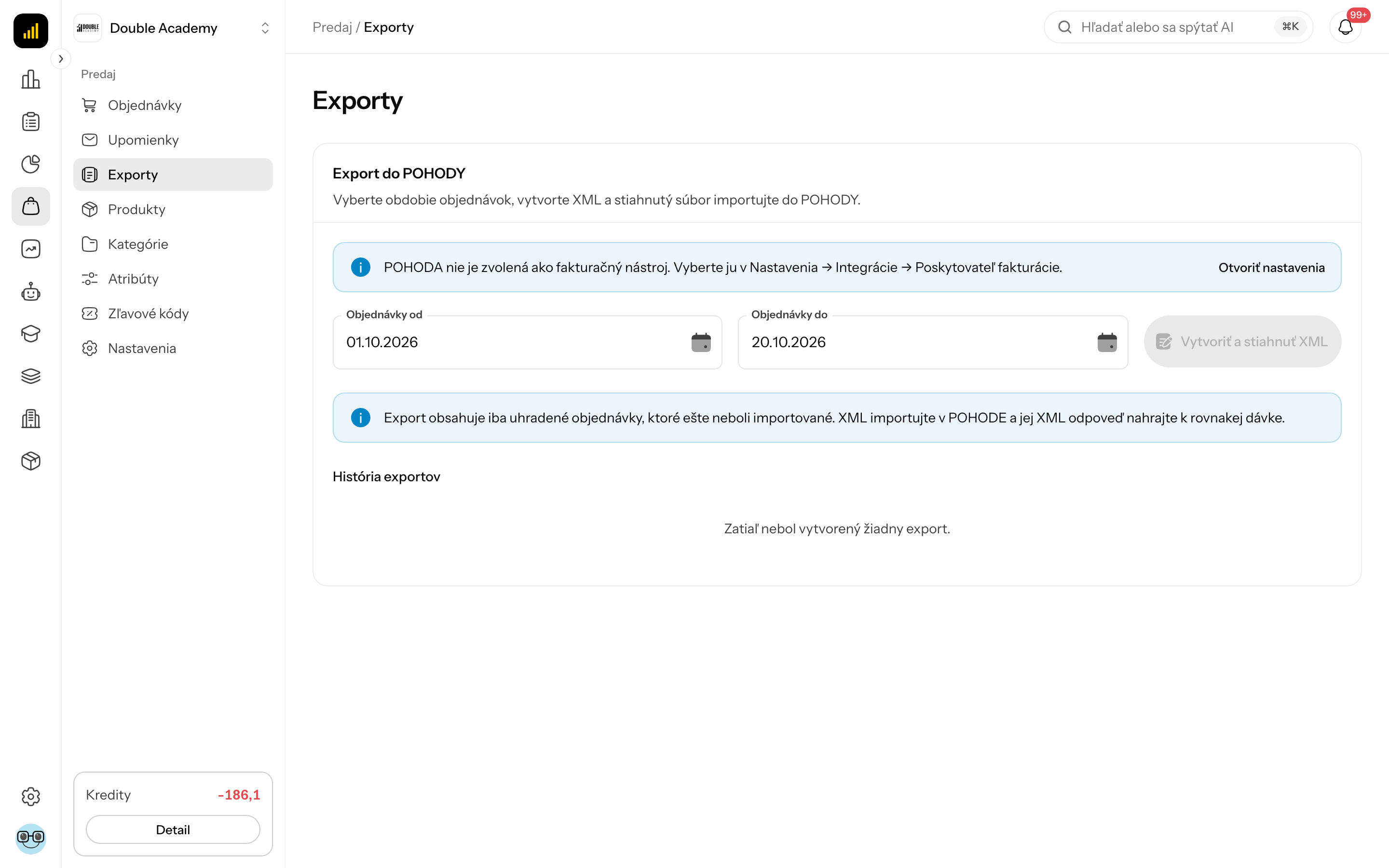
Task: Go to Objednávky in sidebar
Action: point(173,105)
